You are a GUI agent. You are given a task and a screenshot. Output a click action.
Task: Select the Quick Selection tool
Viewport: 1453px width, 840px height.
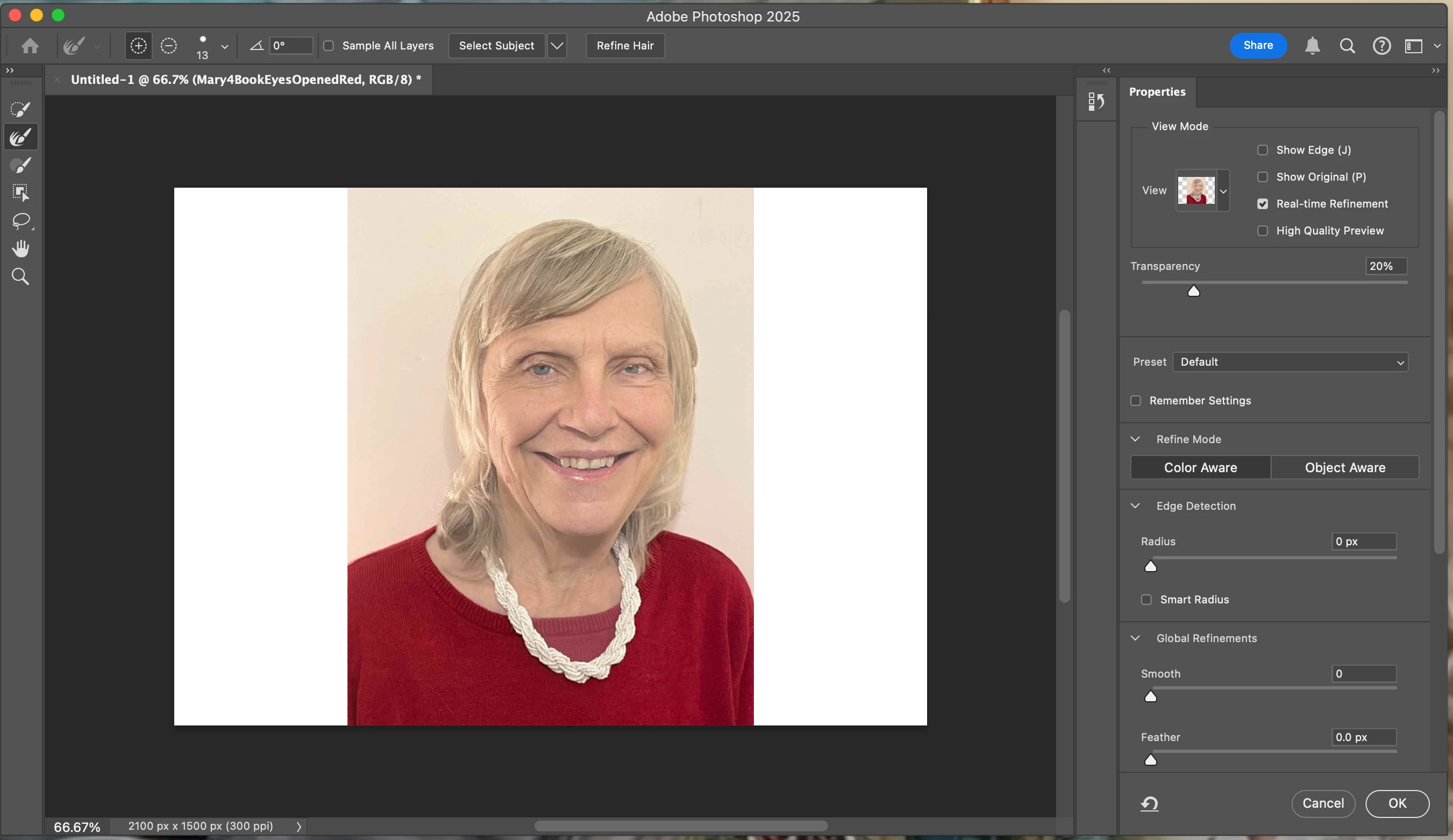coord(20,109)
